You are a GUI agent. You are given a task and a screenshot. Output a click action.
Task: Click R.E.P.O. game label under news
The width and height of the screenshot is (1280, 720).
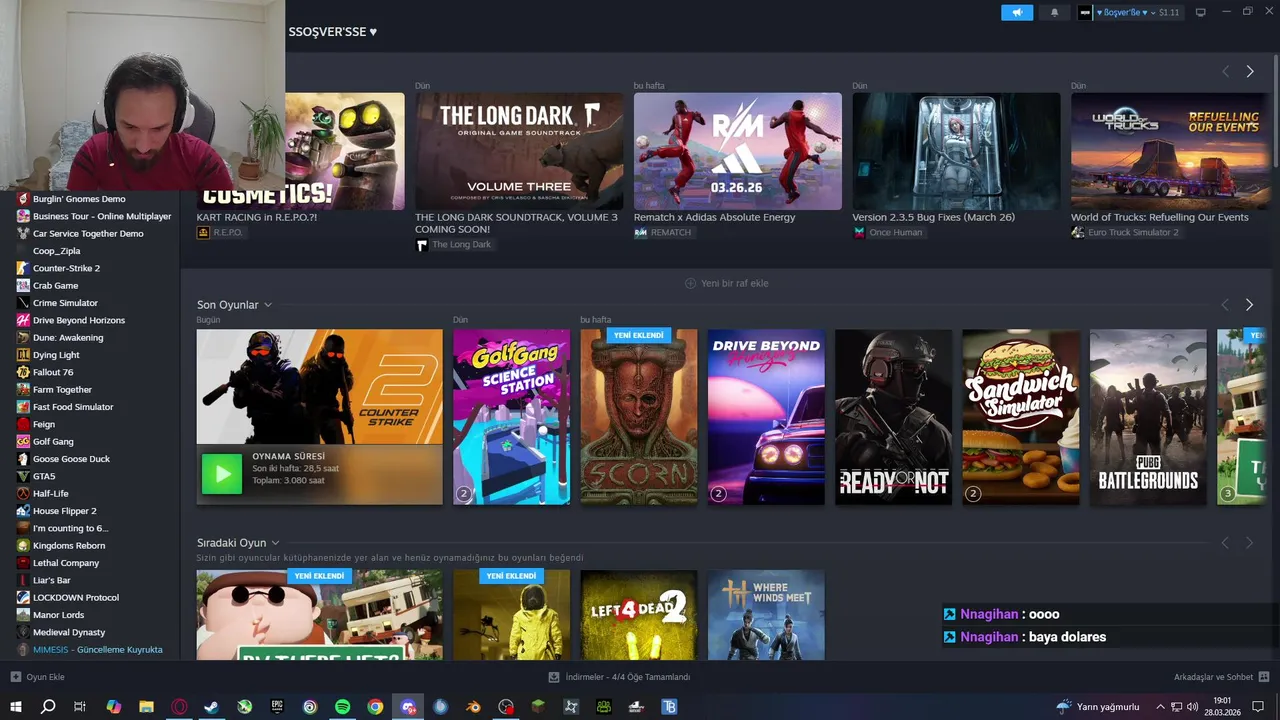pos(220,232)
